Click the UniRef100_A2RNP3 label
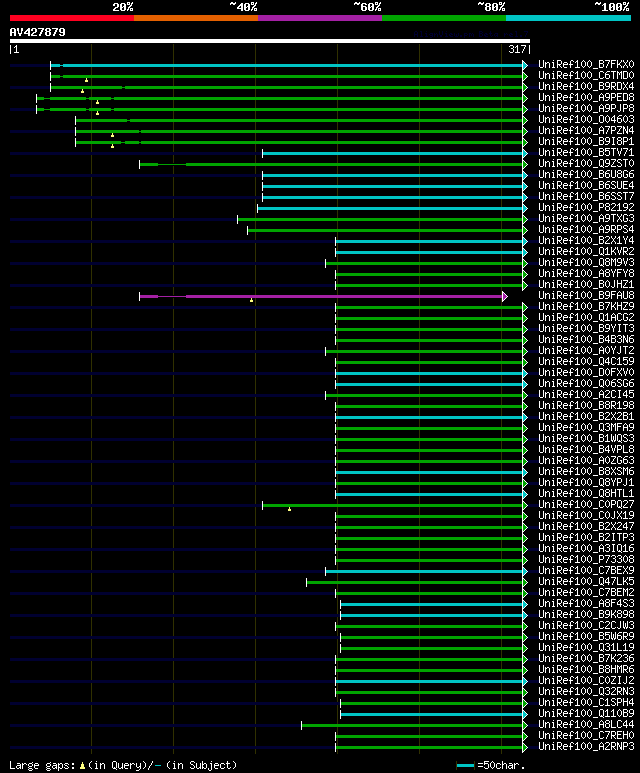 point(586,746)
